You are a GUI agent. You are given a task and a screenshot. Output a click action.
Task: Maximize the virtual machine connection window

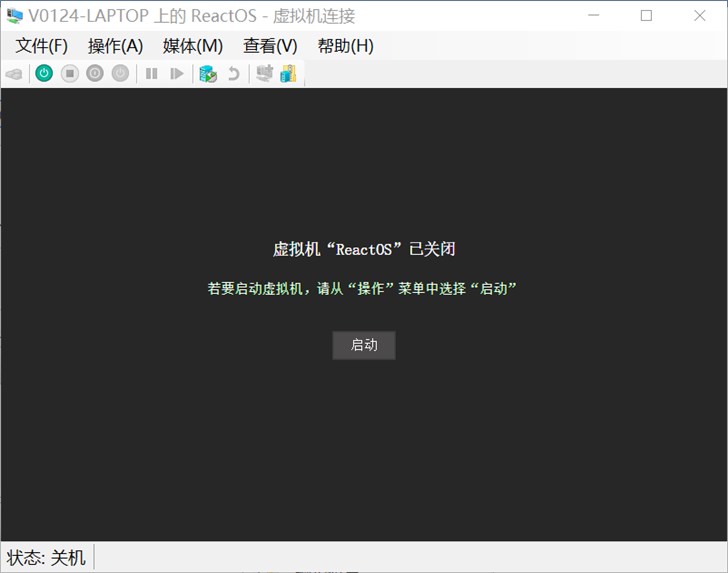[x=646, y=15]
